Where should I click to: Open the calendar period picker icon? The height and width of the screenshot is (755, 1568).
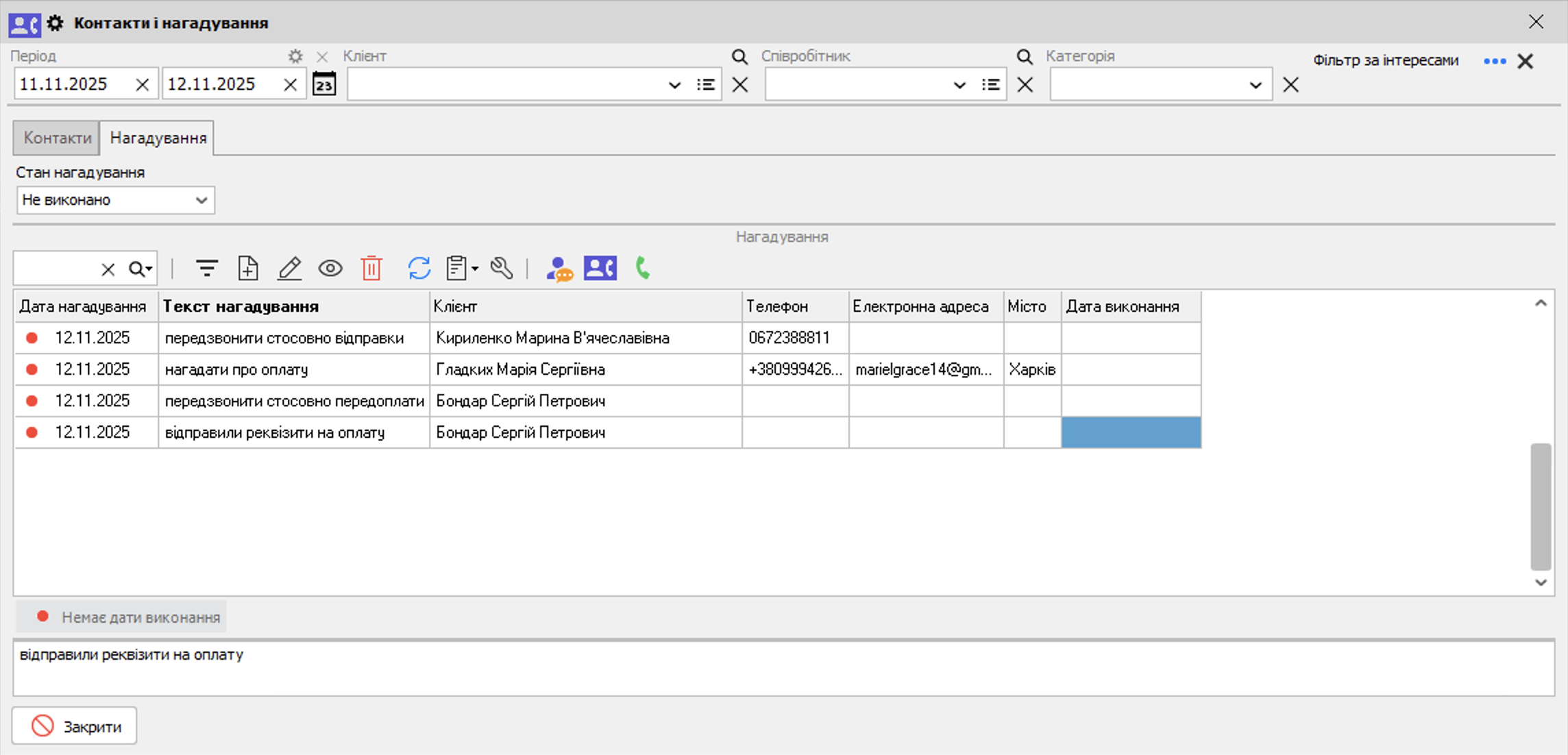coord(324,85)
